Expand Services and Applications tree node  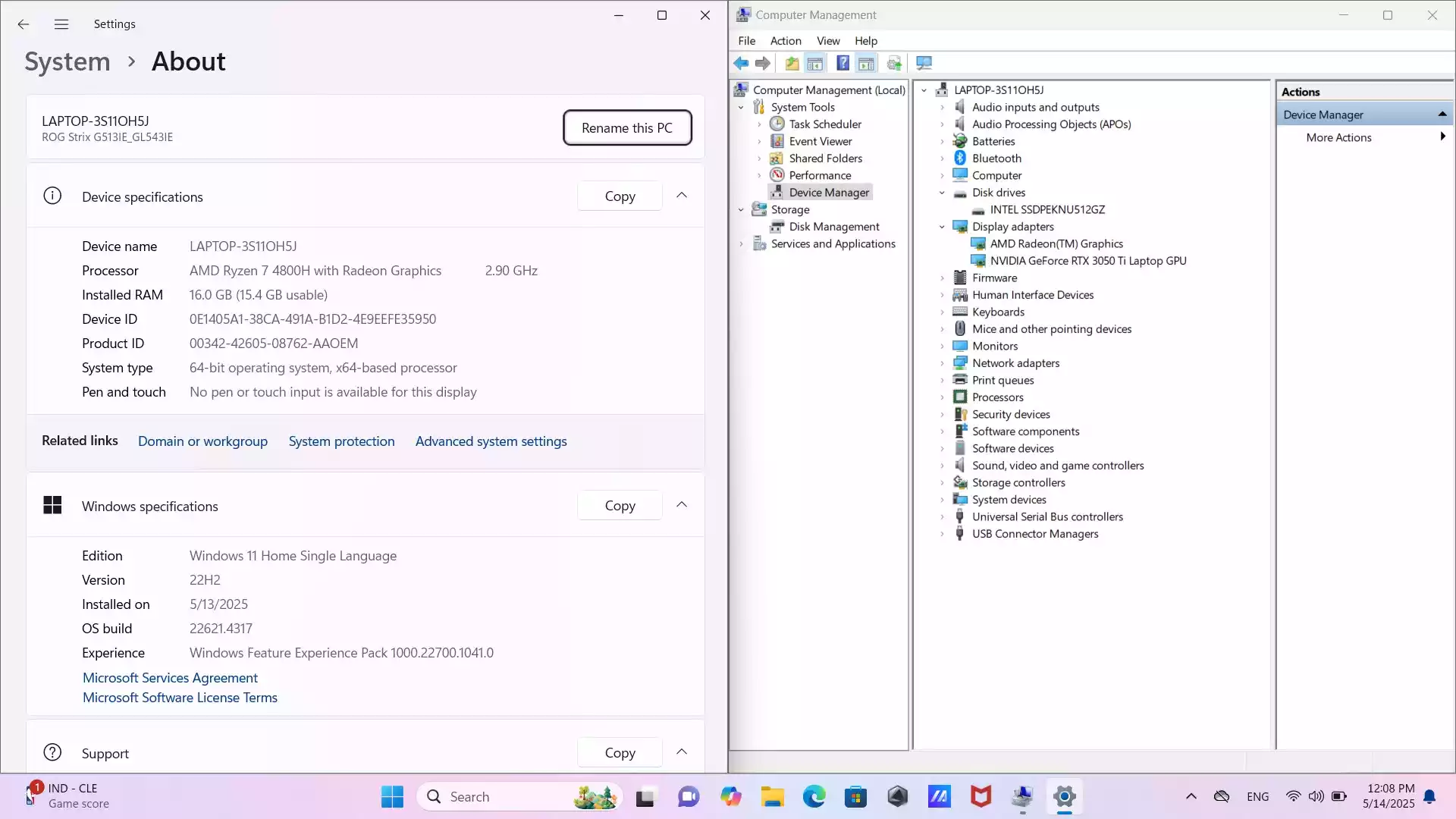coord(742,244)
